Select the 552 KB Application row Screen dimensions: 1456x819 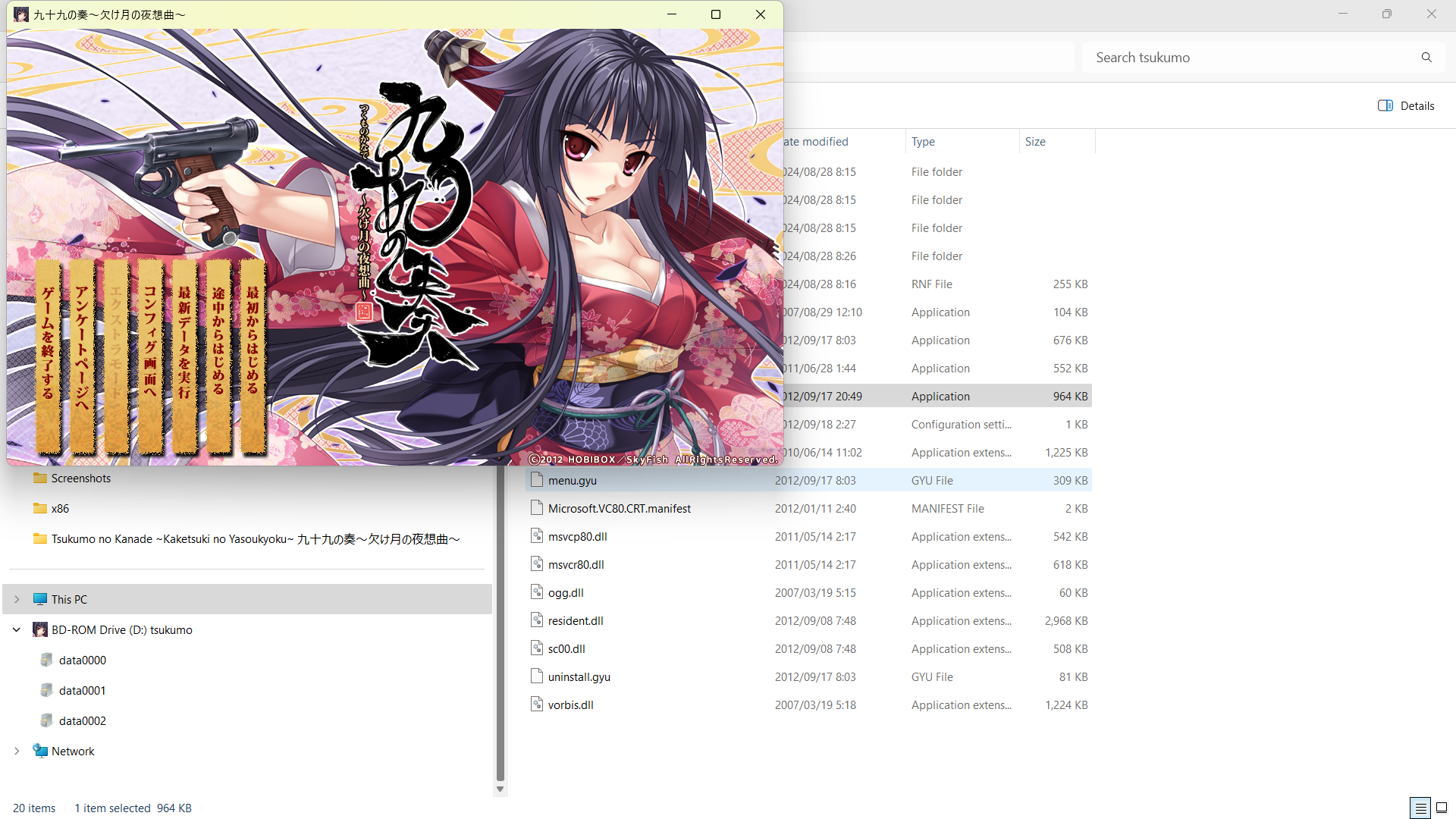click(937, 368)
